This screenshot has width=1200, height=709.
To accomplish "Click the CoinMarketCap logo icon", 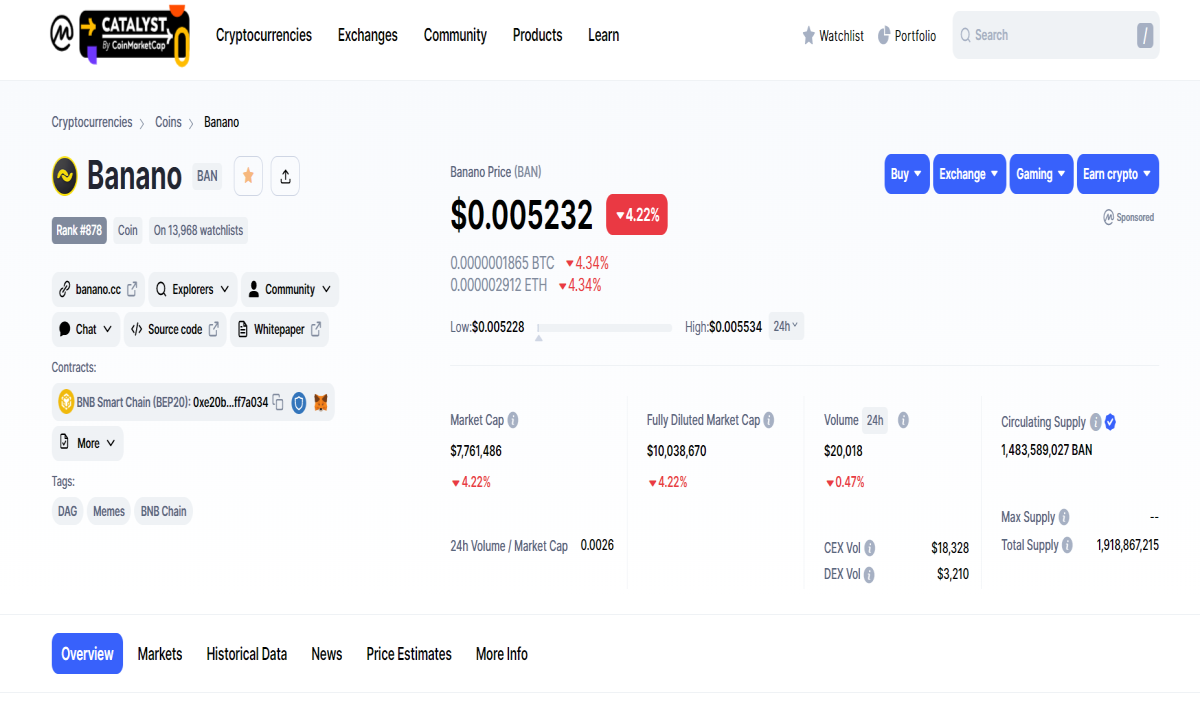I will click(62, 35).
